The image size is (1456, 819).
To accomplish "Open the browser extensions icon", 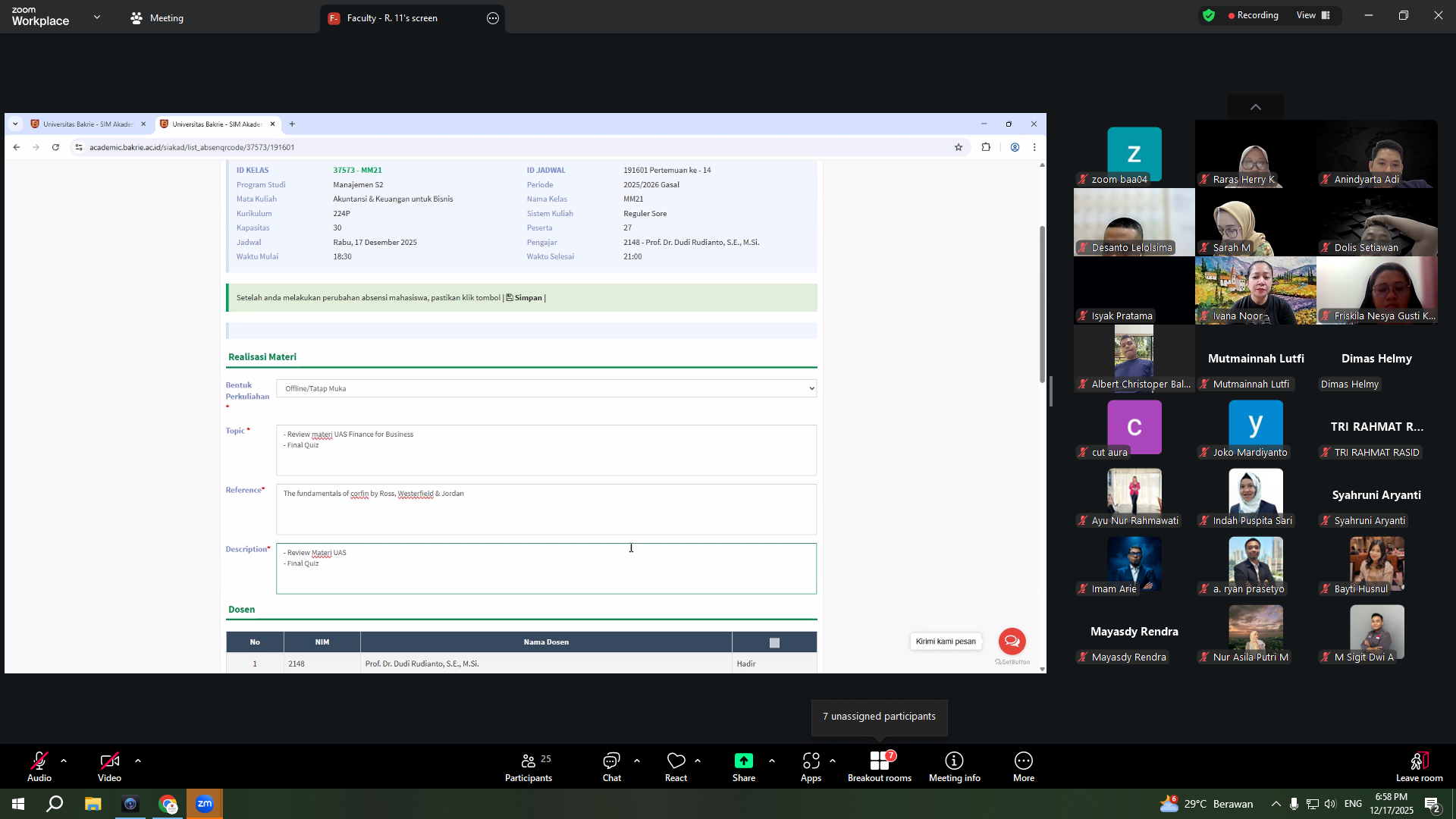I will 986,147.
